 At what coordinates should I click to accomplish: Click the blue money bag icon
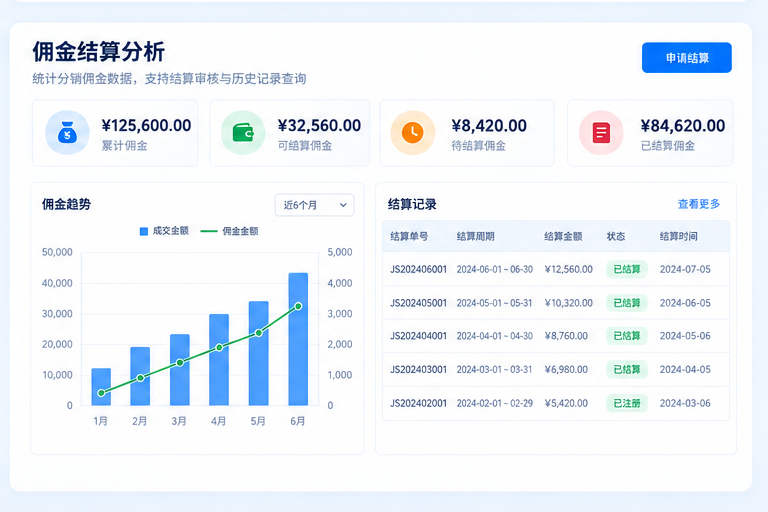67,133
